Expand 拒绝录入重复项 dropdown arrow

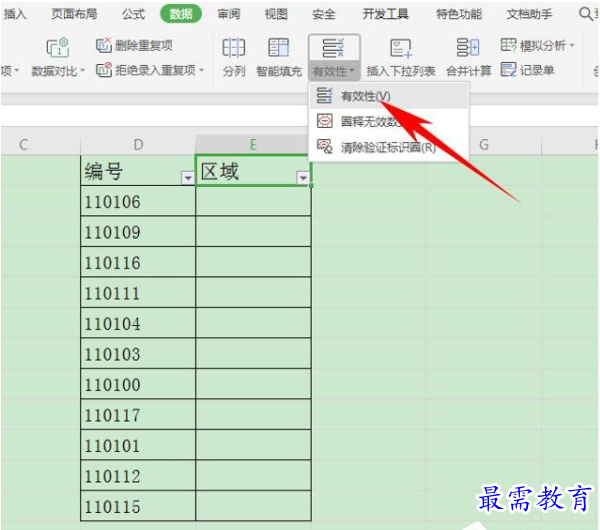[x=202, y=70]
